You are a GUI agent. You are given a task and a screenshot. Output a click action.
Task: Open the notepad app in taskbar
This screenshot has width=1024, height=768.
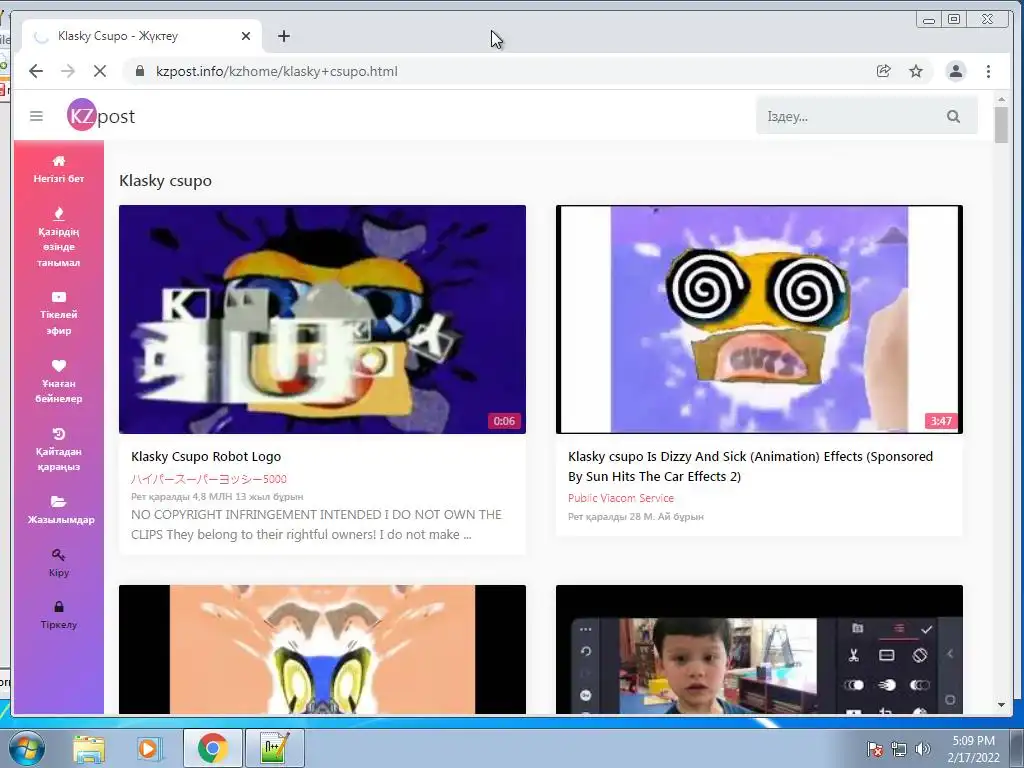[274, 748]
